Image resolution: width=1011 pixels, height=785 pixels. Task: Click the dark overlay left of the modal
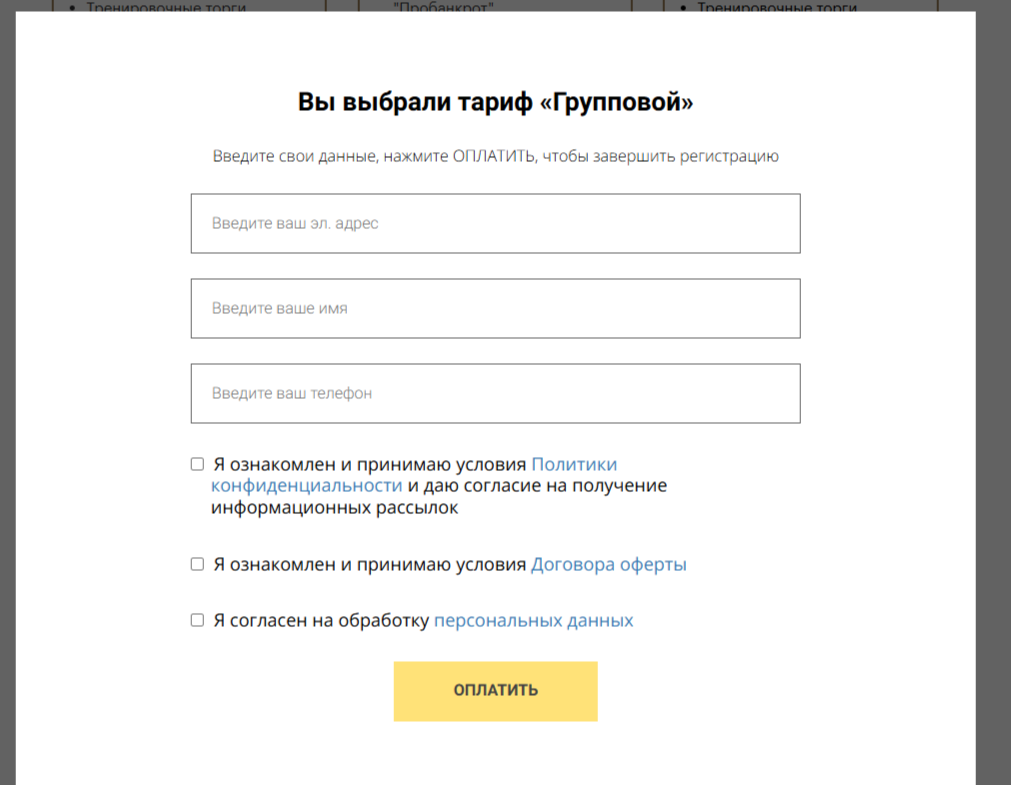coord(7,400)
